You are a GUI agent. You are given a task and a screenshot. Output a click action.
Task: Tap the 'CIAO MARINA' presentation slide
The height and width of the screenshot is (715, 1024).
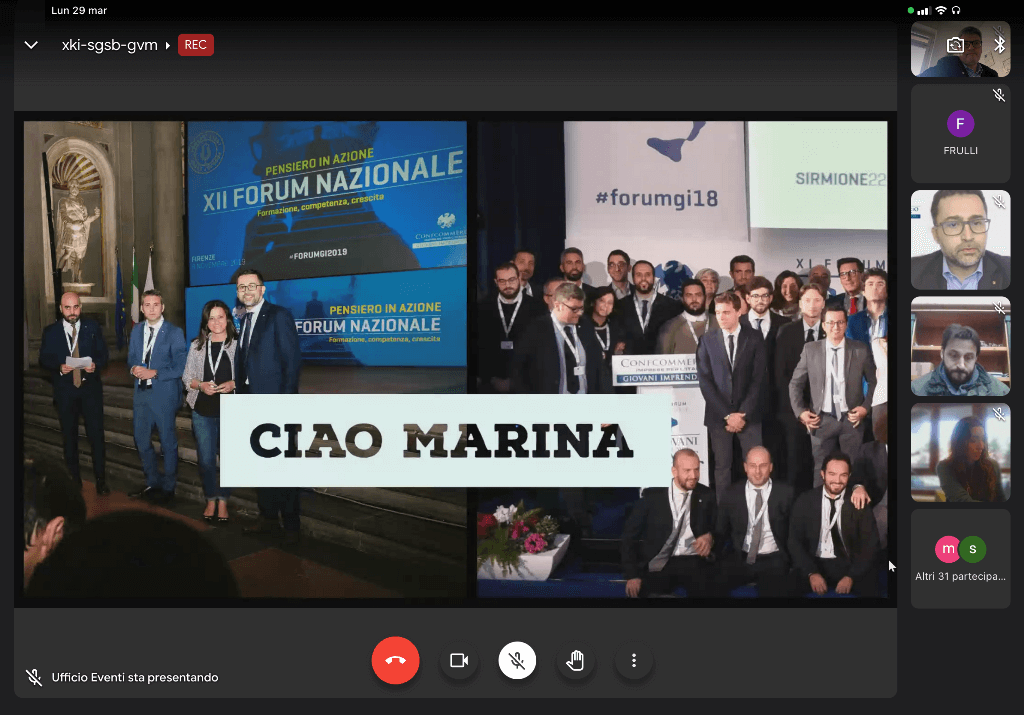(455, 360)
